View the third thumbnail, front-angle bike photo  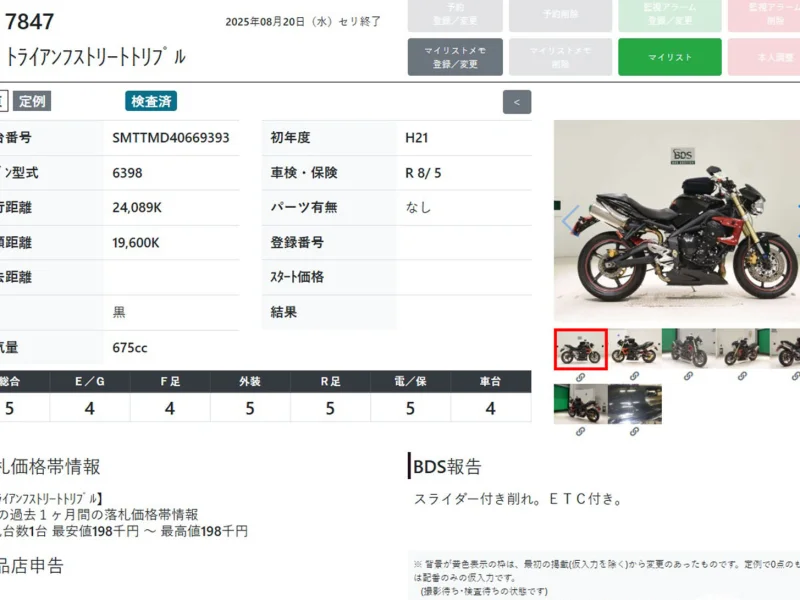tap(689, 348)
